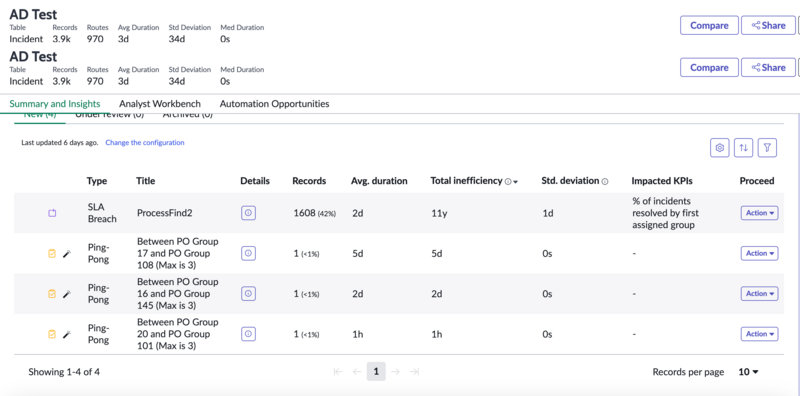The width and height of the screenshot is (800, 396).
Task: Click orange clipboard icon in PO Group 17 row
Action: coord(52,253)
